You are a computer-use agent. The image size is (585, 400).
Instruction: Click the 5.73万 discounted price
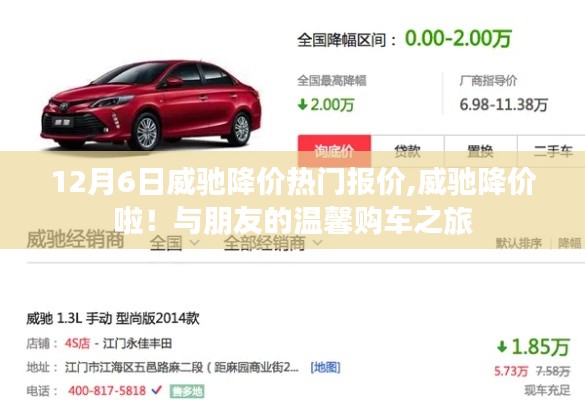point(511,371)
